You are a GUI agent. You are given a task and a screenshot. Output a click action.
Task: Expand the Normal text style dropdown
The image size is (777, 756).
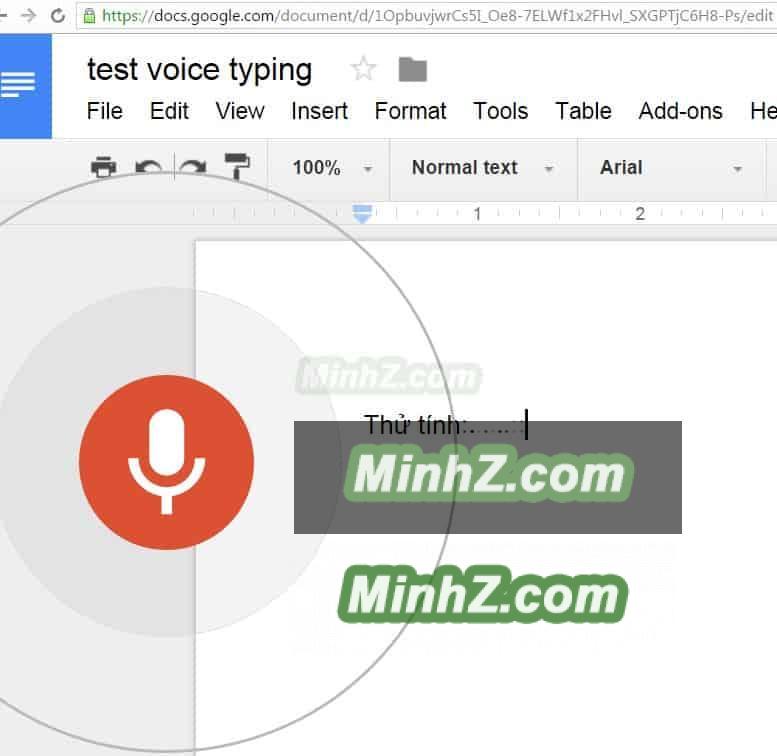481,168
